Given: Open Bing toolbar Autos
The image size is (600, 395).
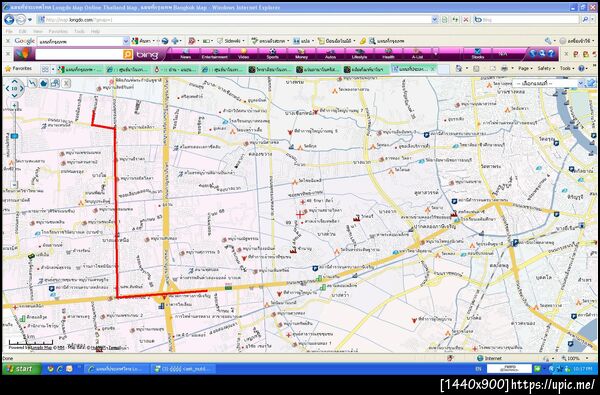Looking at the screenshot, I should (330, 54).
